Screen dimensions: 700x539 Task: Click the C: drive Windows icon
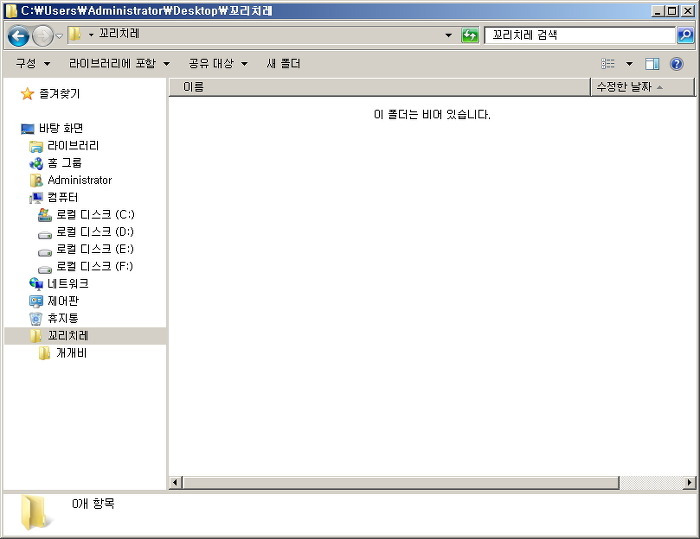45,215
